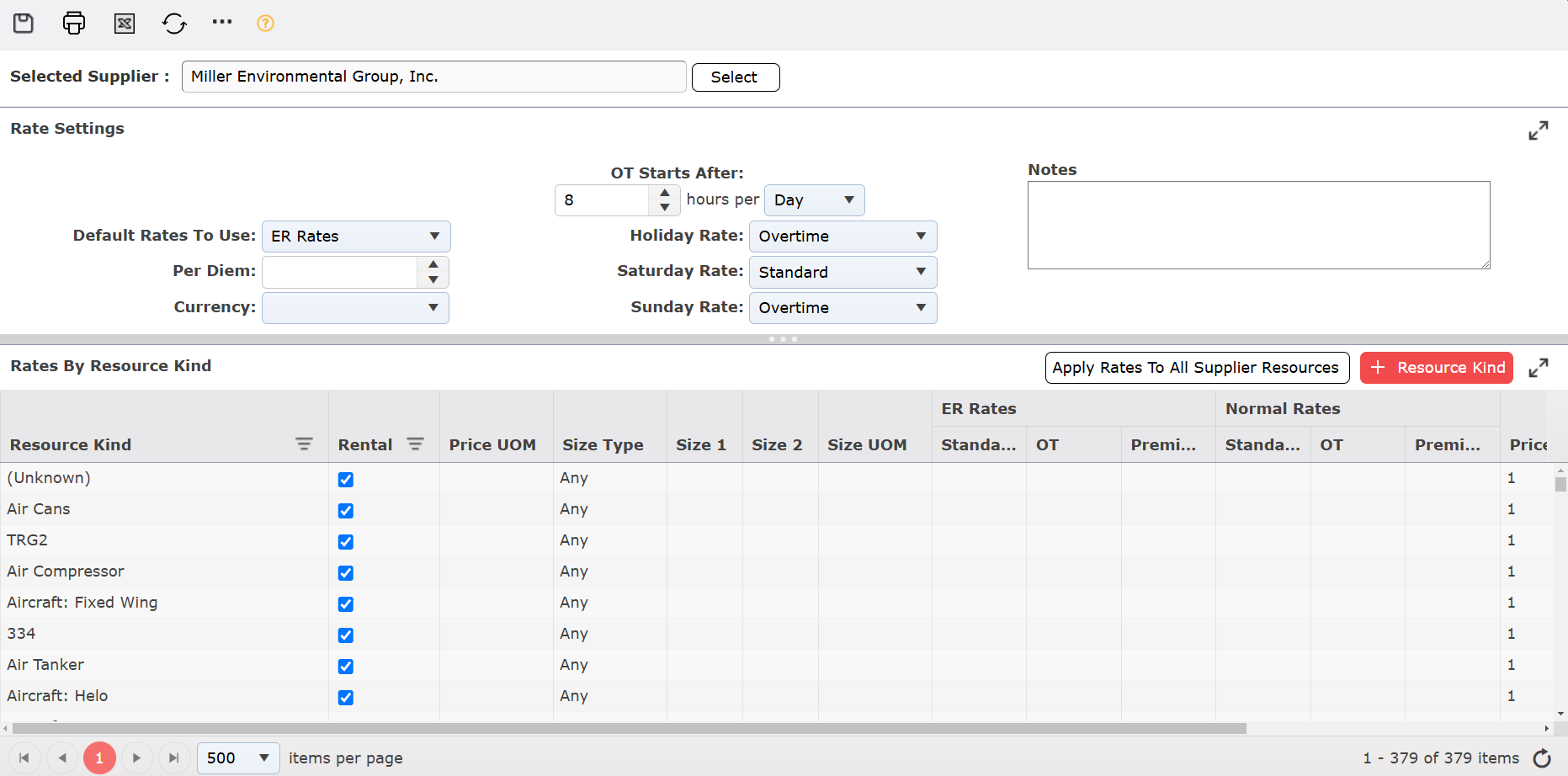Save changes using the disk icon
The height and width of the screenshot is (776, 1568).
point(23,23)
